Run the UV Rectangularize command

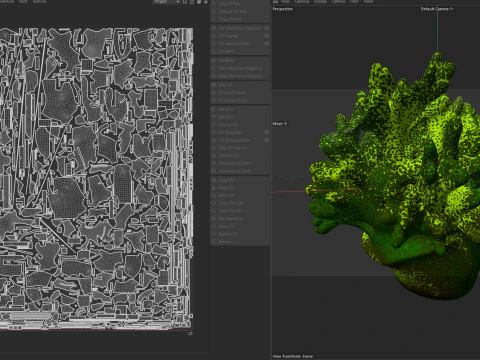[x=237, y=140]
